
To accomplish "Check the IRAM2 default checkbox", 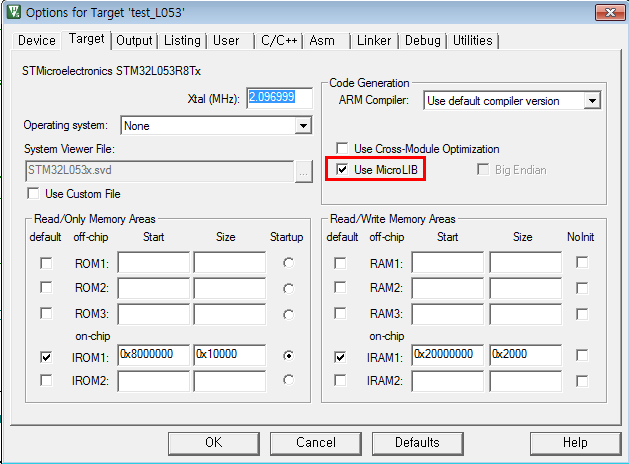I will (x=340, y=380).
